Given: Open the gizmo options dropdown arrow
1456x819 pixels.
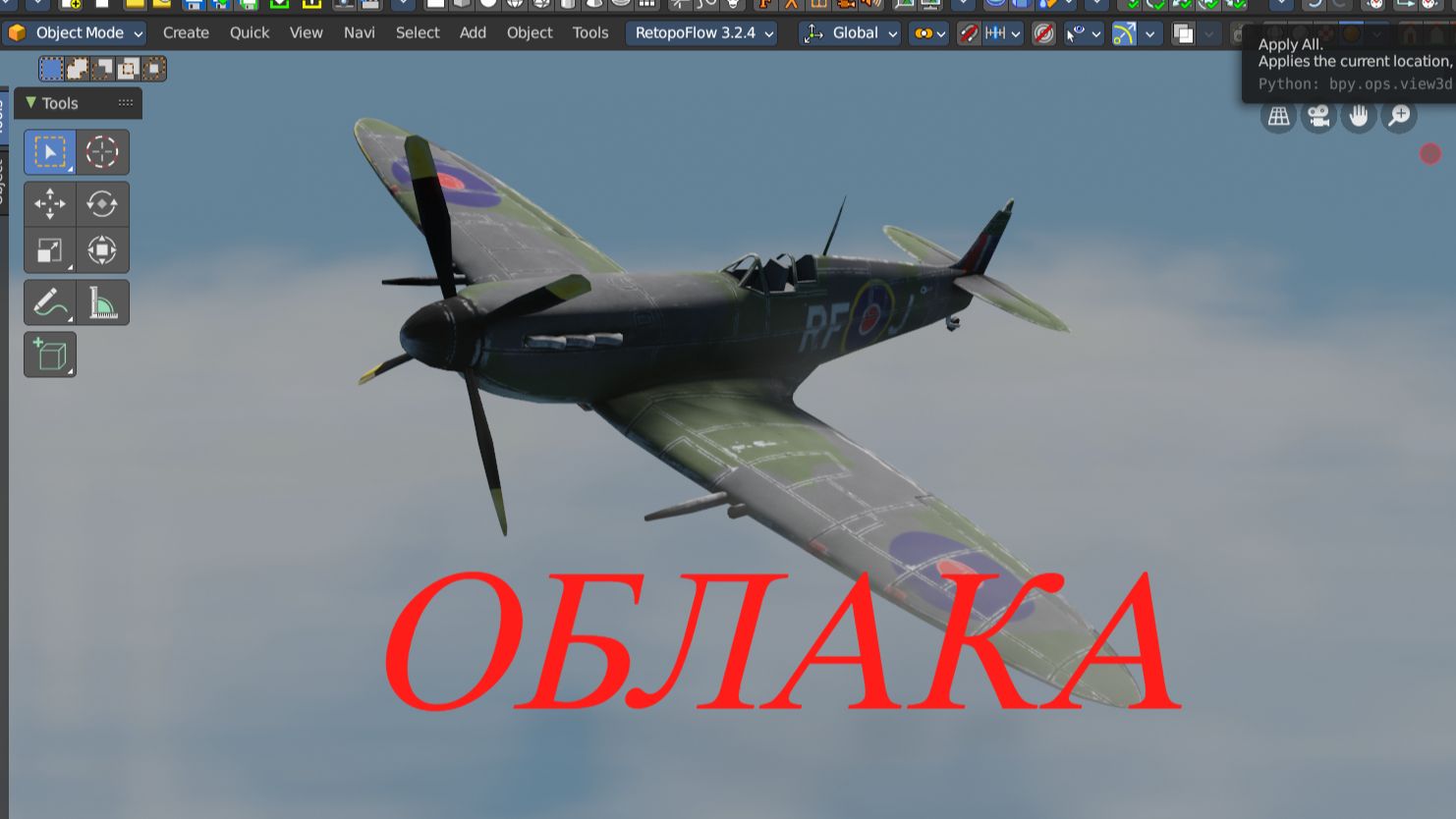Looking at the screenshot, I should 1149,33.
